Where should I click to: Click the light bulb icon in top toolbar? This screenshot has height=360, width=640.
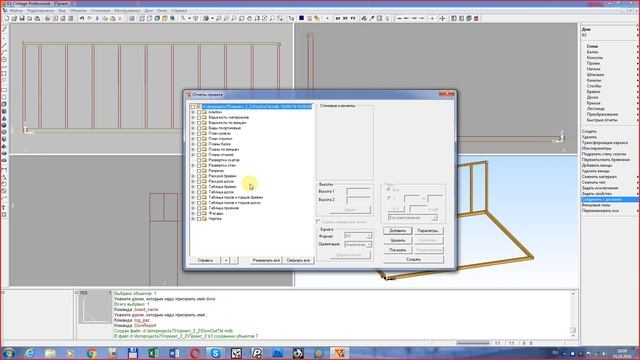click(x=387, y=18)
